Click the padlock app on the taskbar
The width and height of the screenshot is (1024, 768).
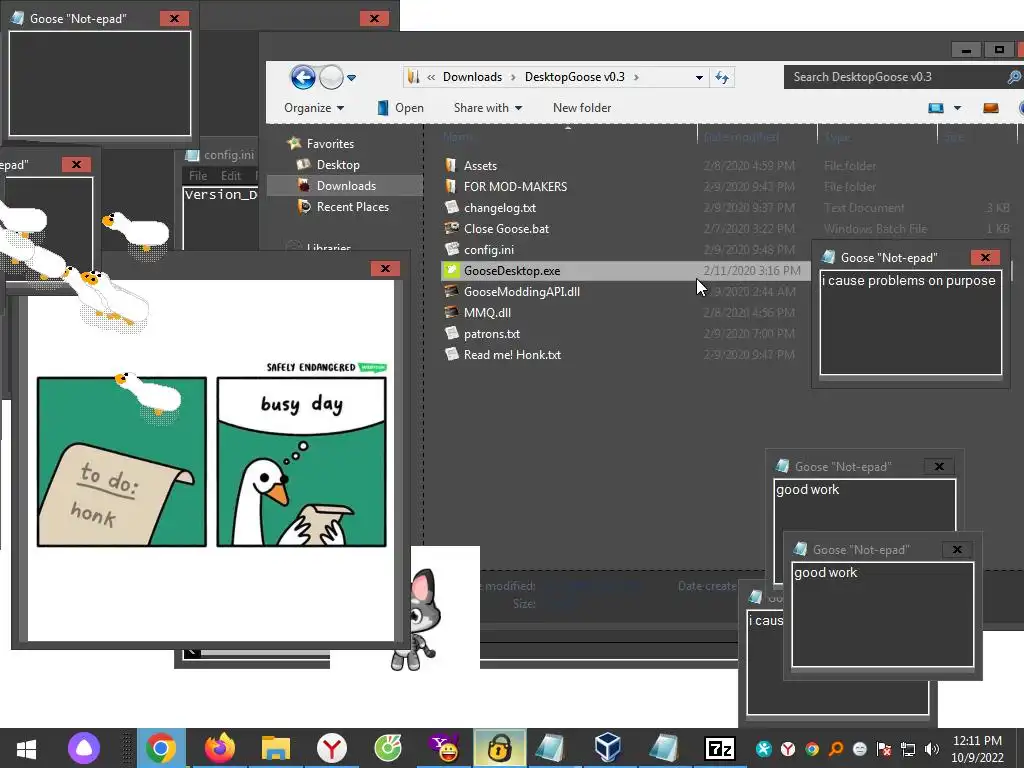tap(500, 748)
